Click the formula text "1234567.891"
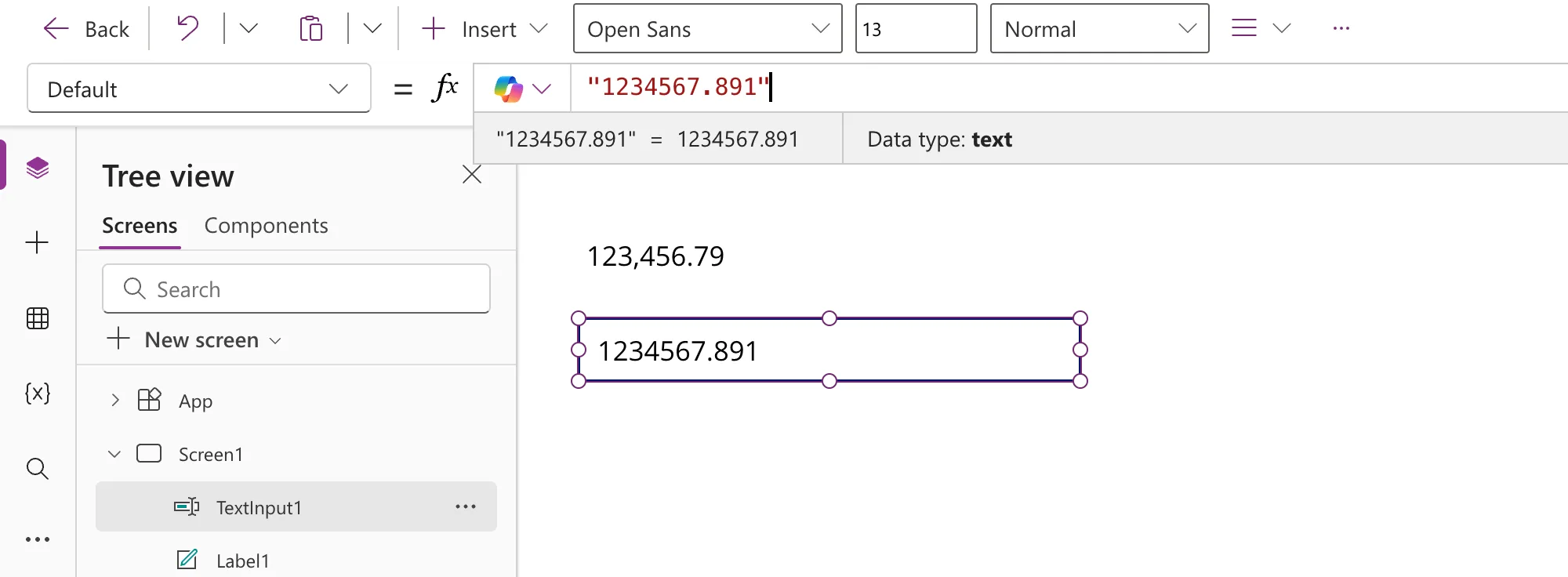 click(x=679, y=87)
